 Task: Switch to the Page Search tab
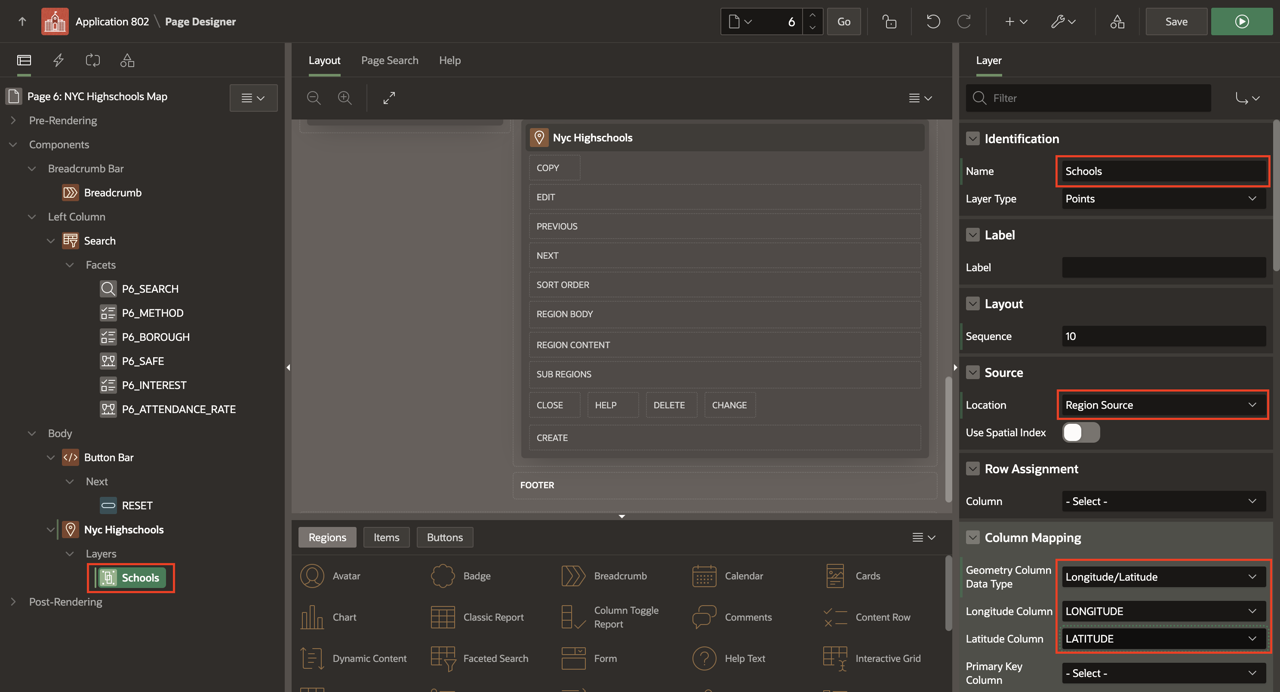[x=389, y=61]
